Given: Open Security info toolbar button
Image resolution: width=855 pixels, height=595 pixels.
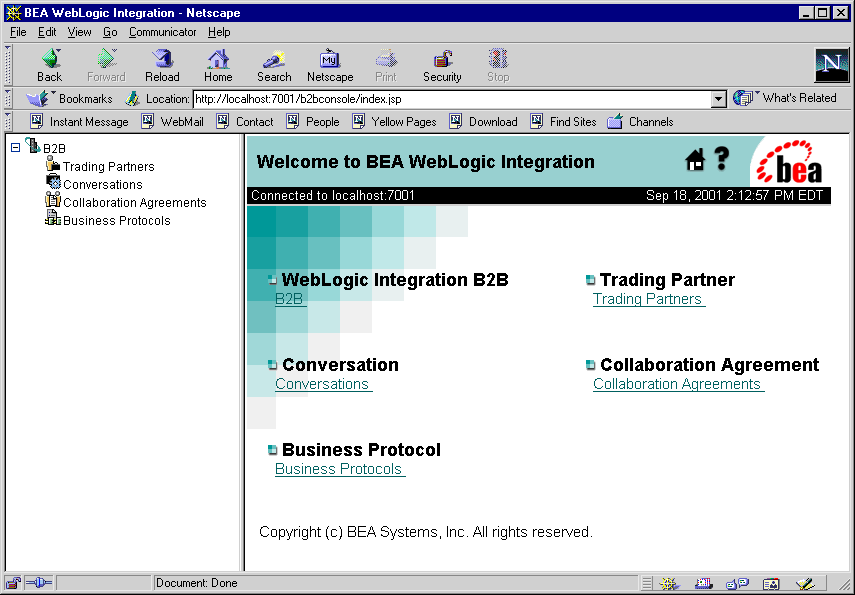Looking at the screenshot, I should [x=442, y=65].
